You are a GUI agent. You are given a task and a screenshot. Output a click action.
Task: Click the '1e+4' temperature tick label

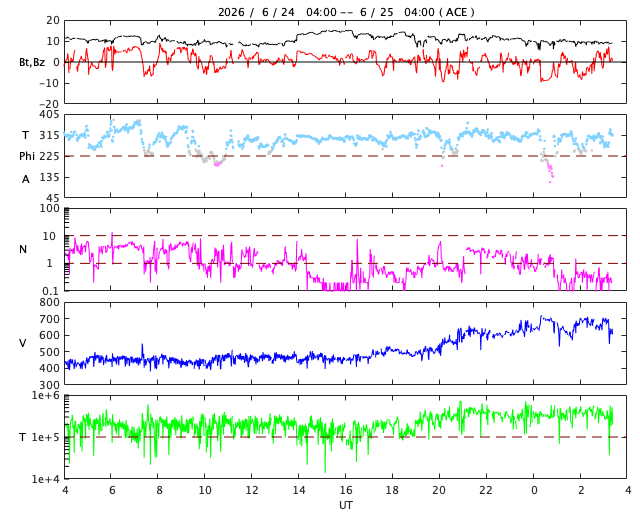pos(46,479)
